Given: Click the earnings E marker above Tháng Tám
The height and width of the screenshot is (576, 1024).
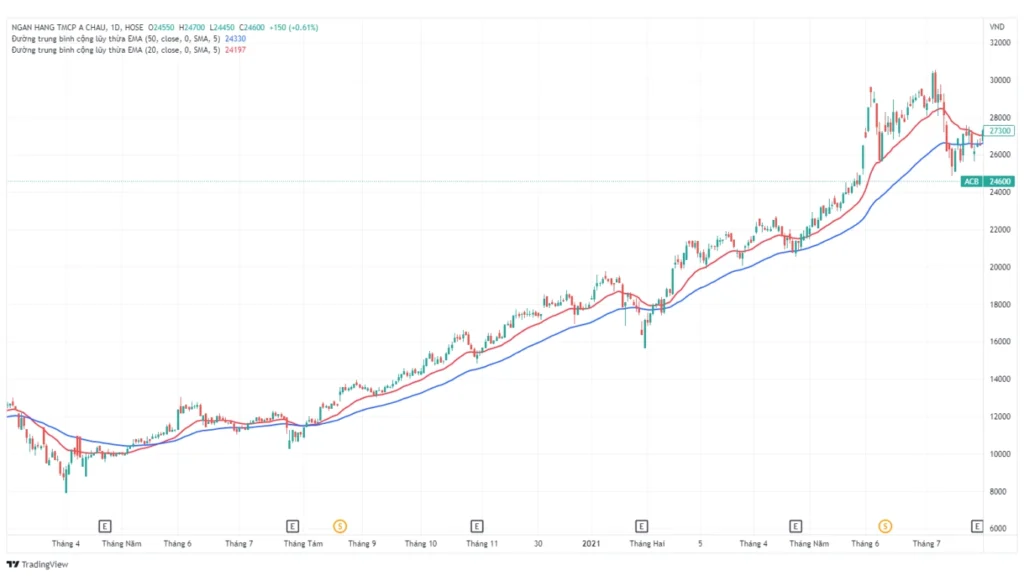Looking at the screenshot, I should pyautogui.click(x=292, y=525).
